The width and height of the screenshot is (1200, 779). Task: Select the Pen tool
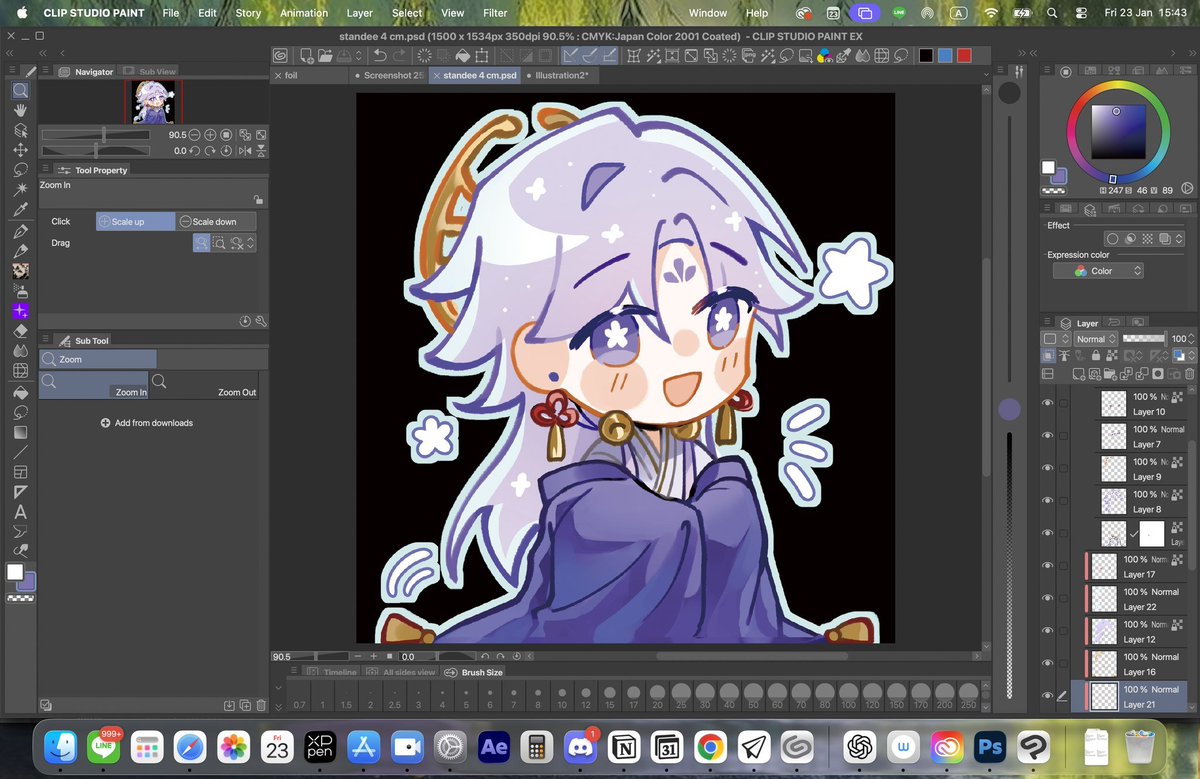[x=19, y=231]
